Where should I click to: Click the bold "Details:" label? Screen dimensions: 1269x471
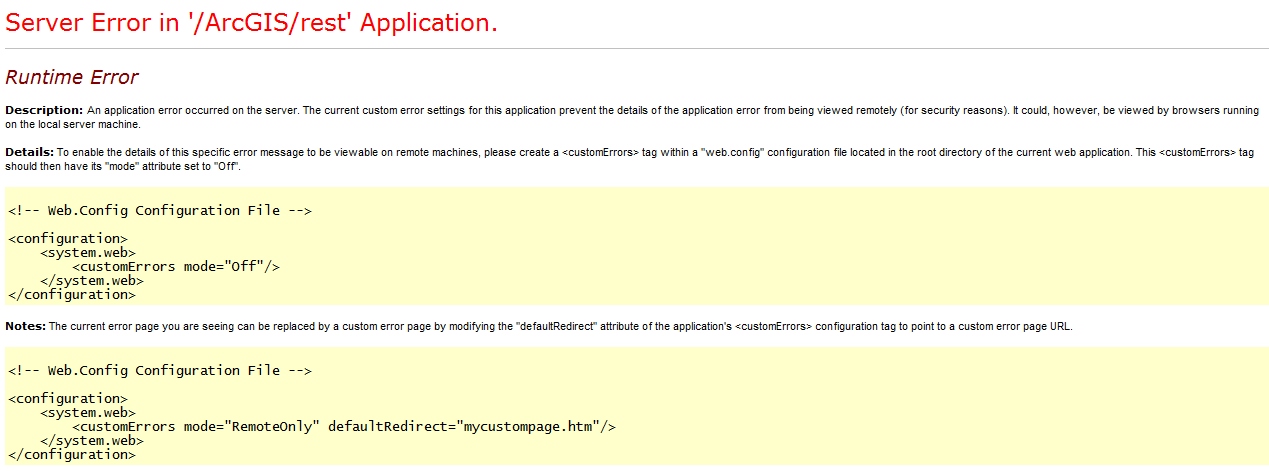coord(29,151)
